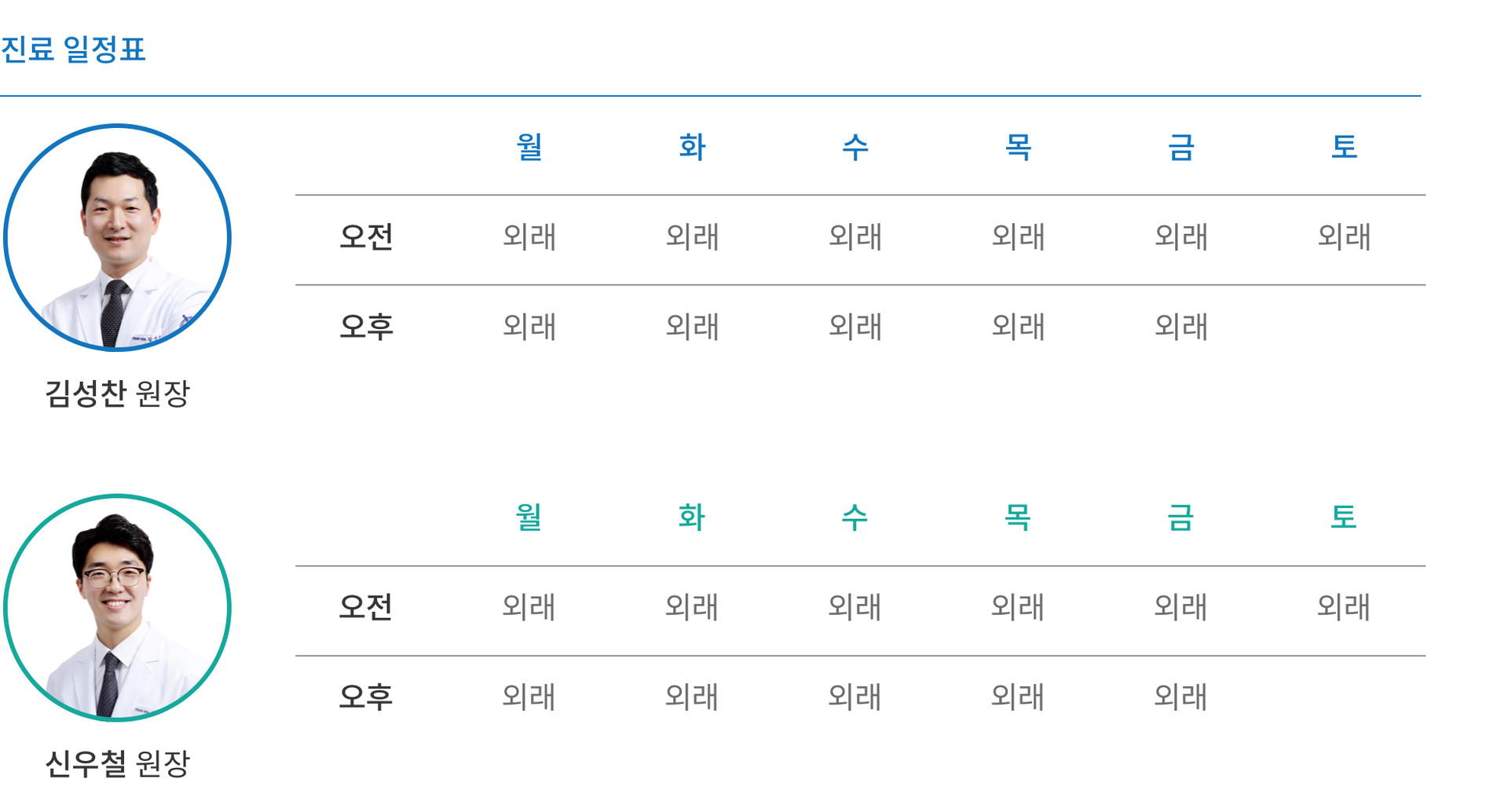The width and height of the screenshot is (1508, 812).
Task: Select 김성찬's Monday afternoon 외래 slot
Action: 529,327
